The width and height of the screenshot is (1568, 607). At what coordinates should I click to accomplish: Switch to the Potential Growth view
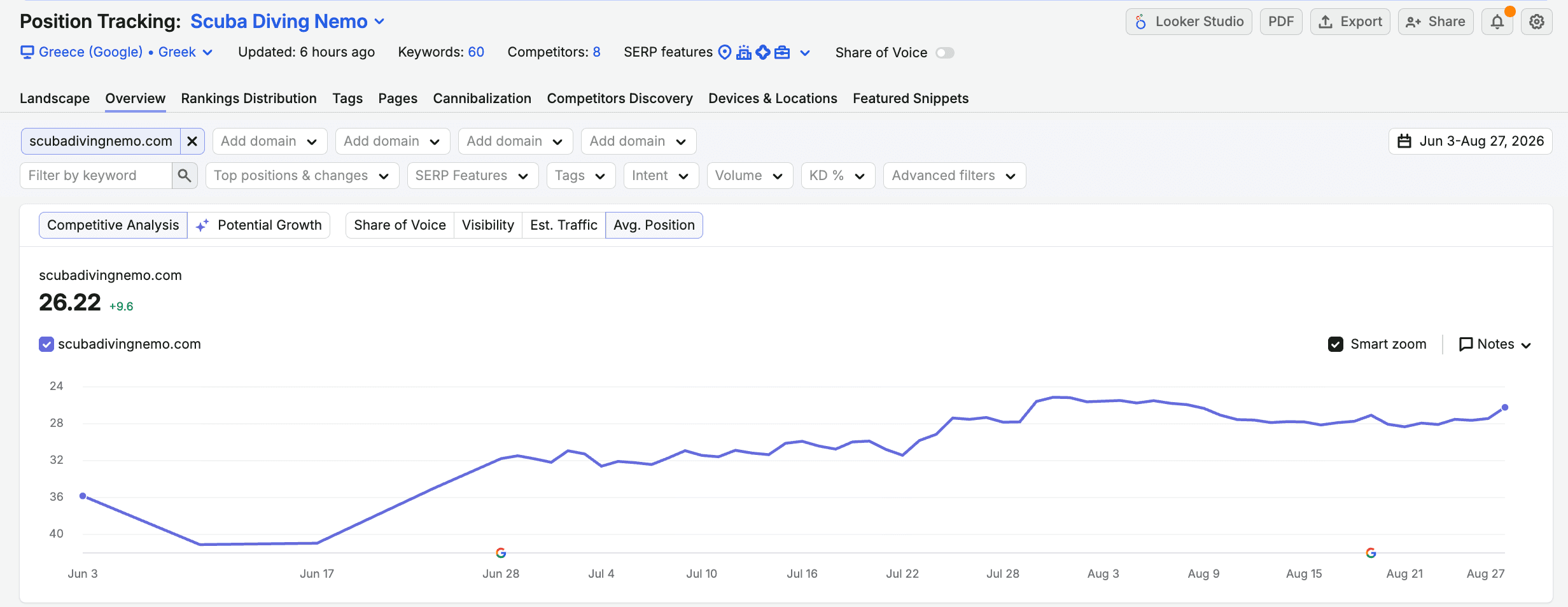[259, 225]
